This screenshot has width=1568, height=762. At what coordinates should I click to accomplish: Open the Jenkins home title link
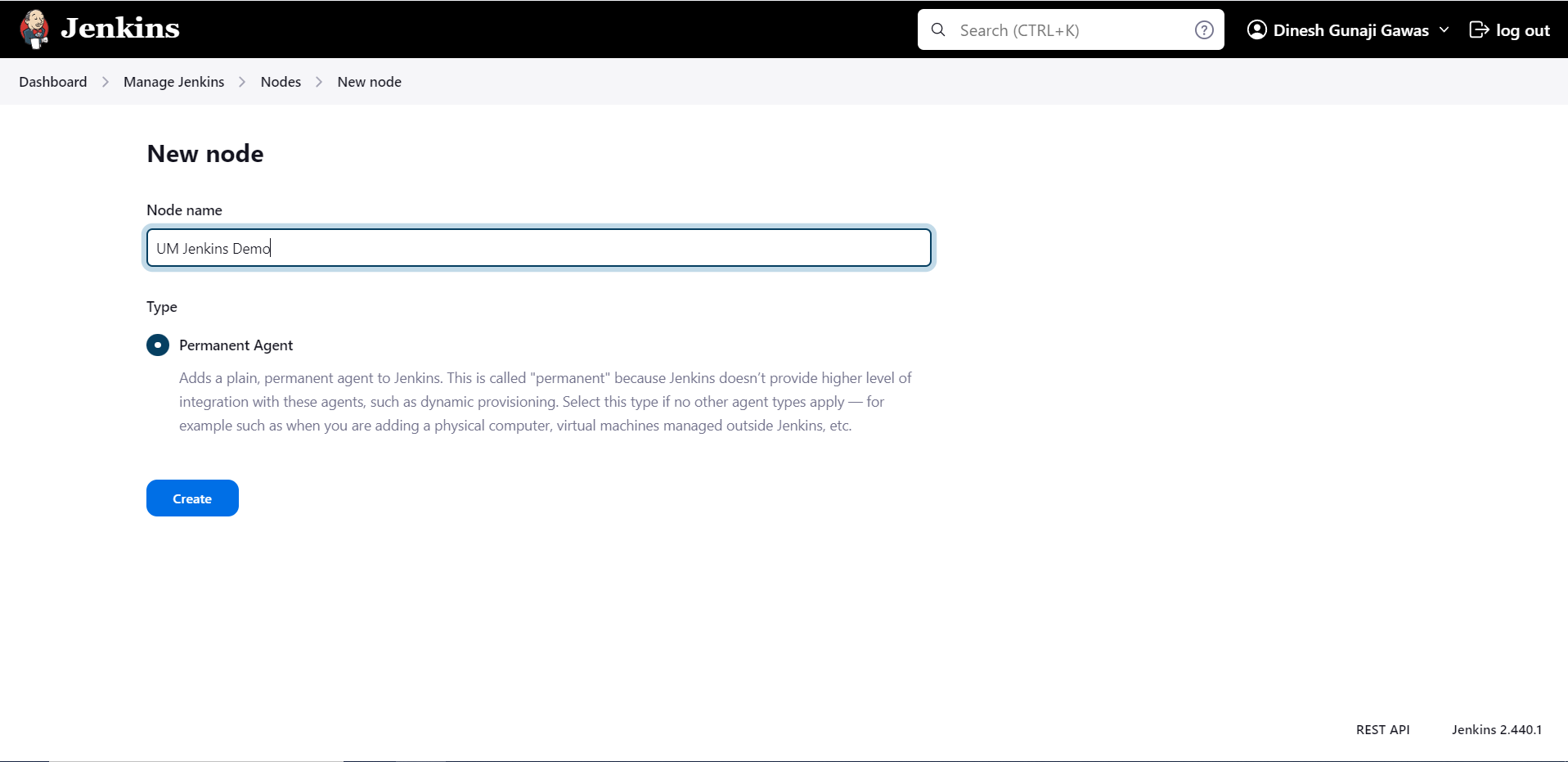click(120, 29)
